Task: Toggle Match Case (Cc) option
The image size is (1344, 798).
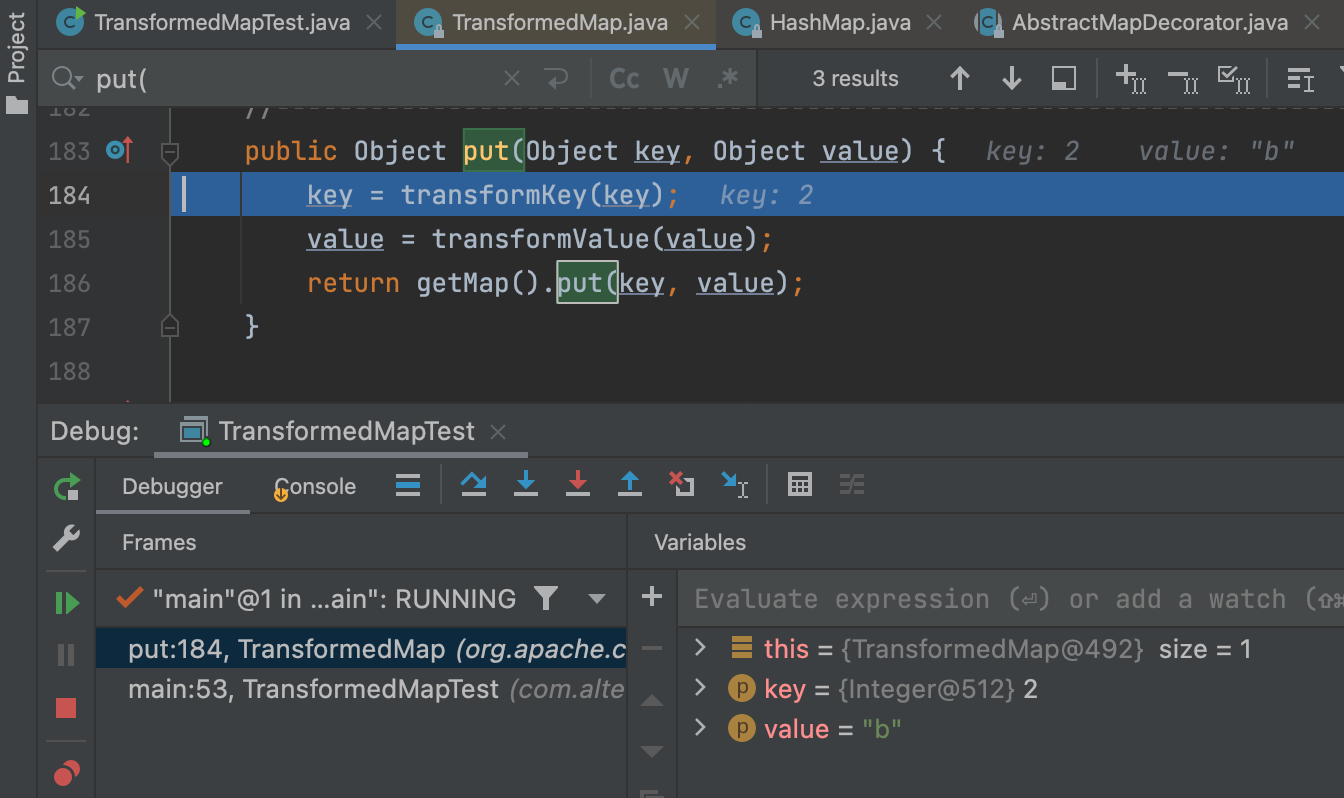Action: click(x=624, y=79)
